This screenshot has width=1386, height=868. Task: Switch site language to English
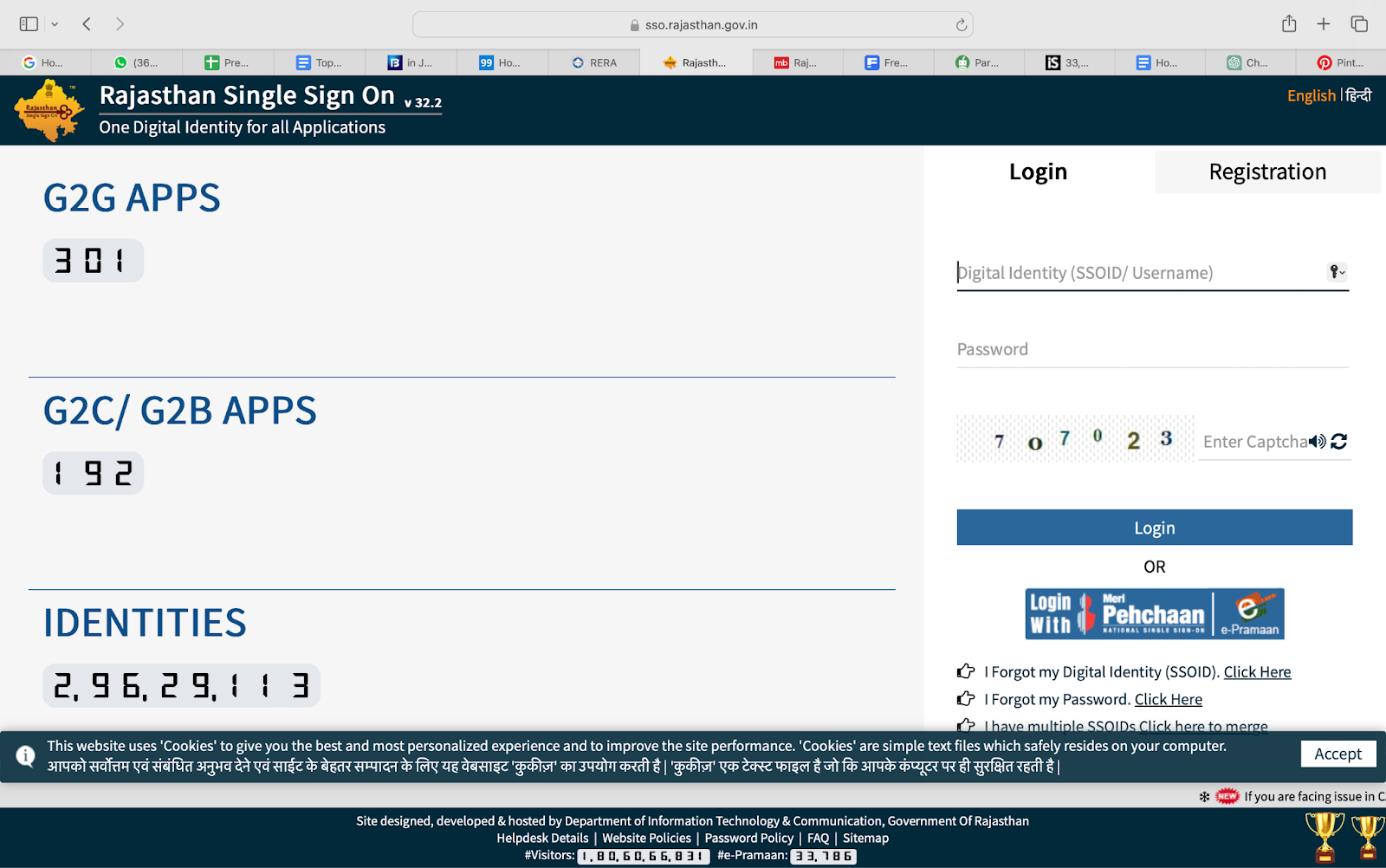click(x=1311, y=95)
